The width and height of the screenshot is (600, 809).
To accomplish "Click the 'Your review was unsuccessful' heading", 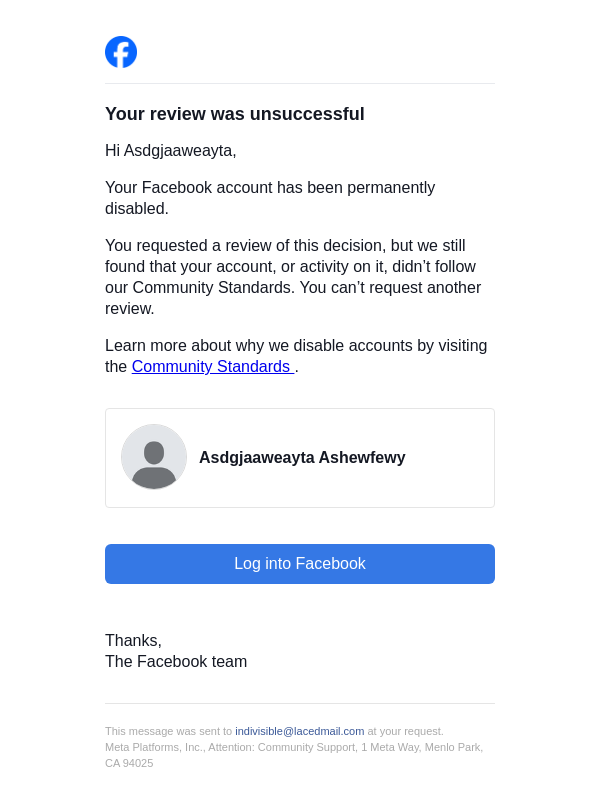I will (235, 114).
